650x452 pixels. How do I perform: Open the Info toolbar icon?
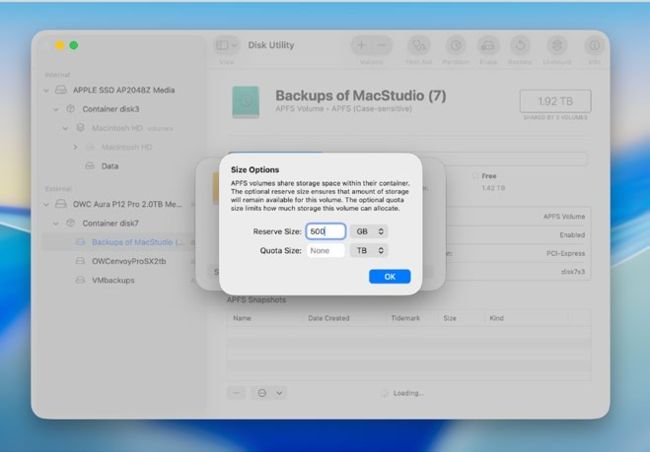point(594,46)
